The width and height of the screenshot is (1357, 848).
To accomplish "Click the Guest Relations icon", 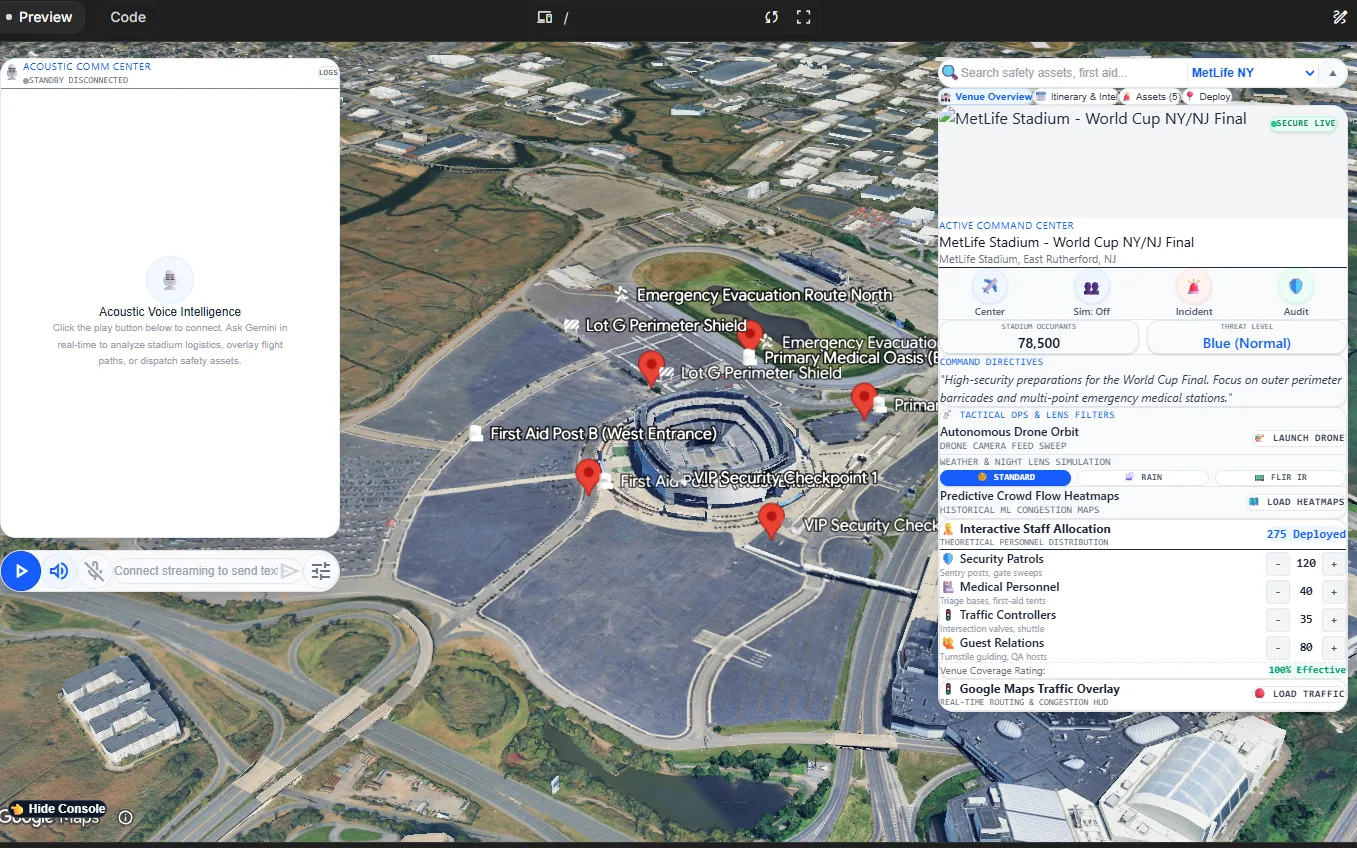I will (948, 643).
